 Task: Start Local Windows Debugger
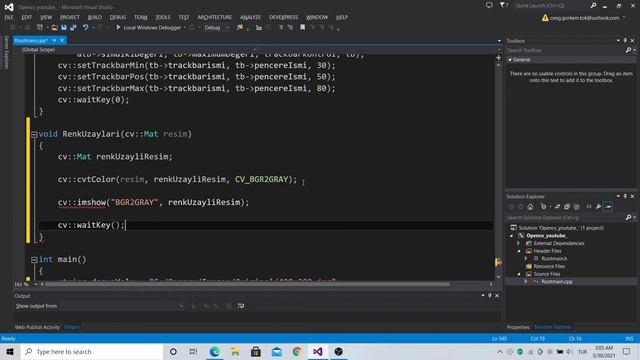click(149, 28)
